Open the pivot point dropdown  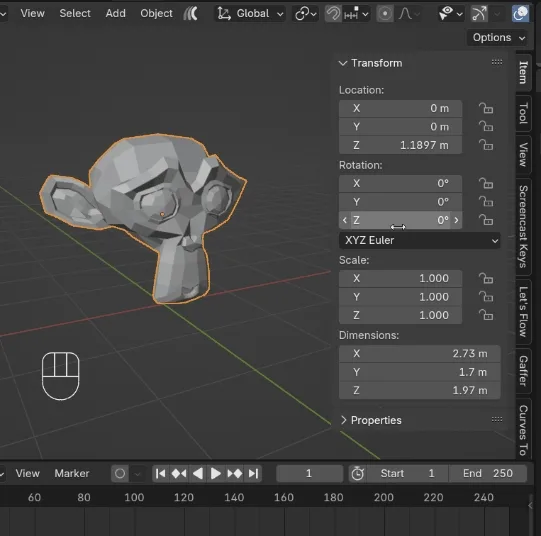pos(305,14)
